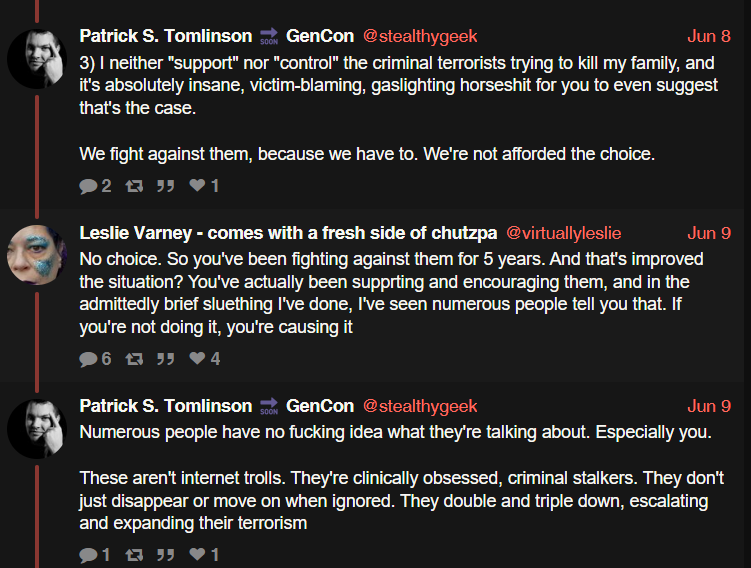
Task: Retweet the 'criminal terrorists' tweet
Action: (134, 185)
